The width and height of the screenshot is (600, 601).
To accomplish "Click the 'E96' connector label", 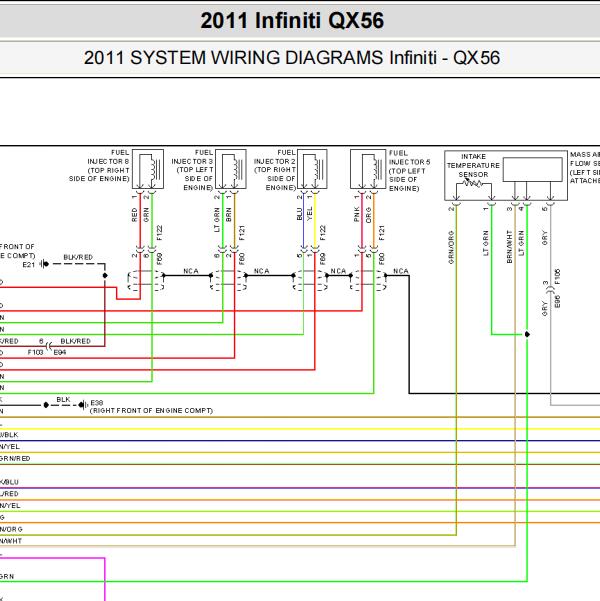I will tap(557, 301).
